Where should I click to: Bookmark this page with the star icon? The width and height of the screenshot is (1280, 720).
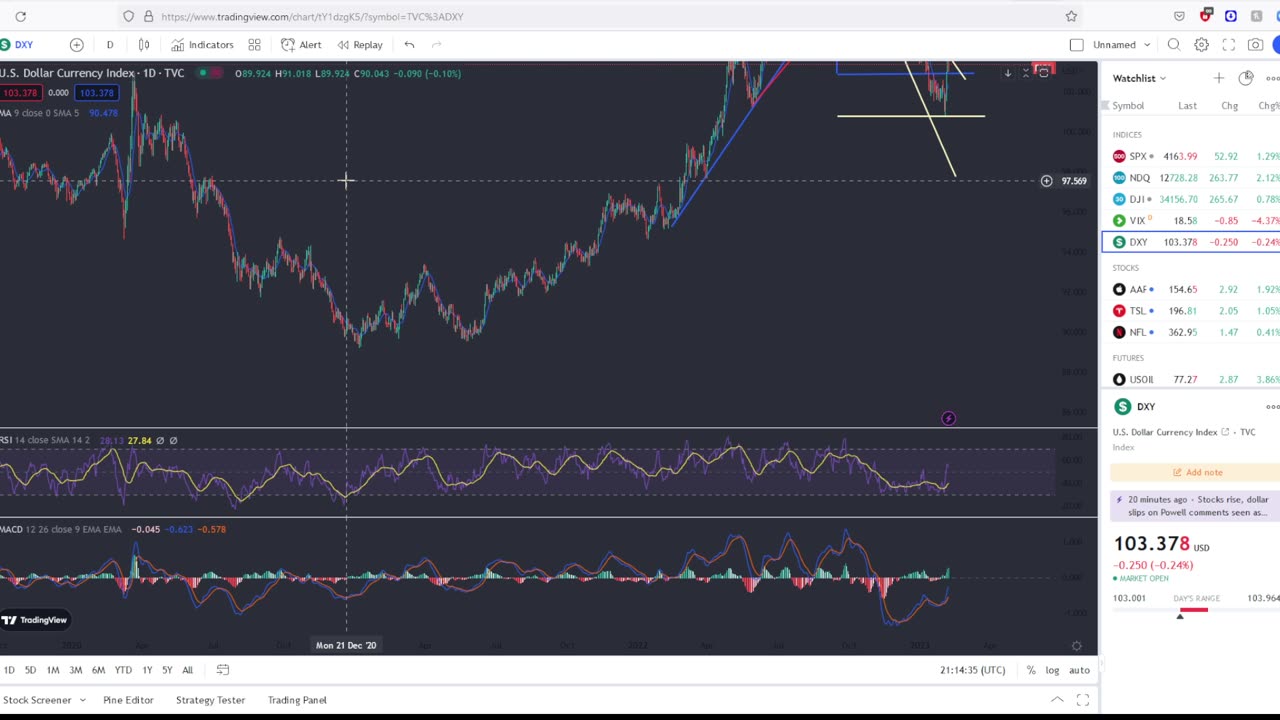coord(1071,16)
